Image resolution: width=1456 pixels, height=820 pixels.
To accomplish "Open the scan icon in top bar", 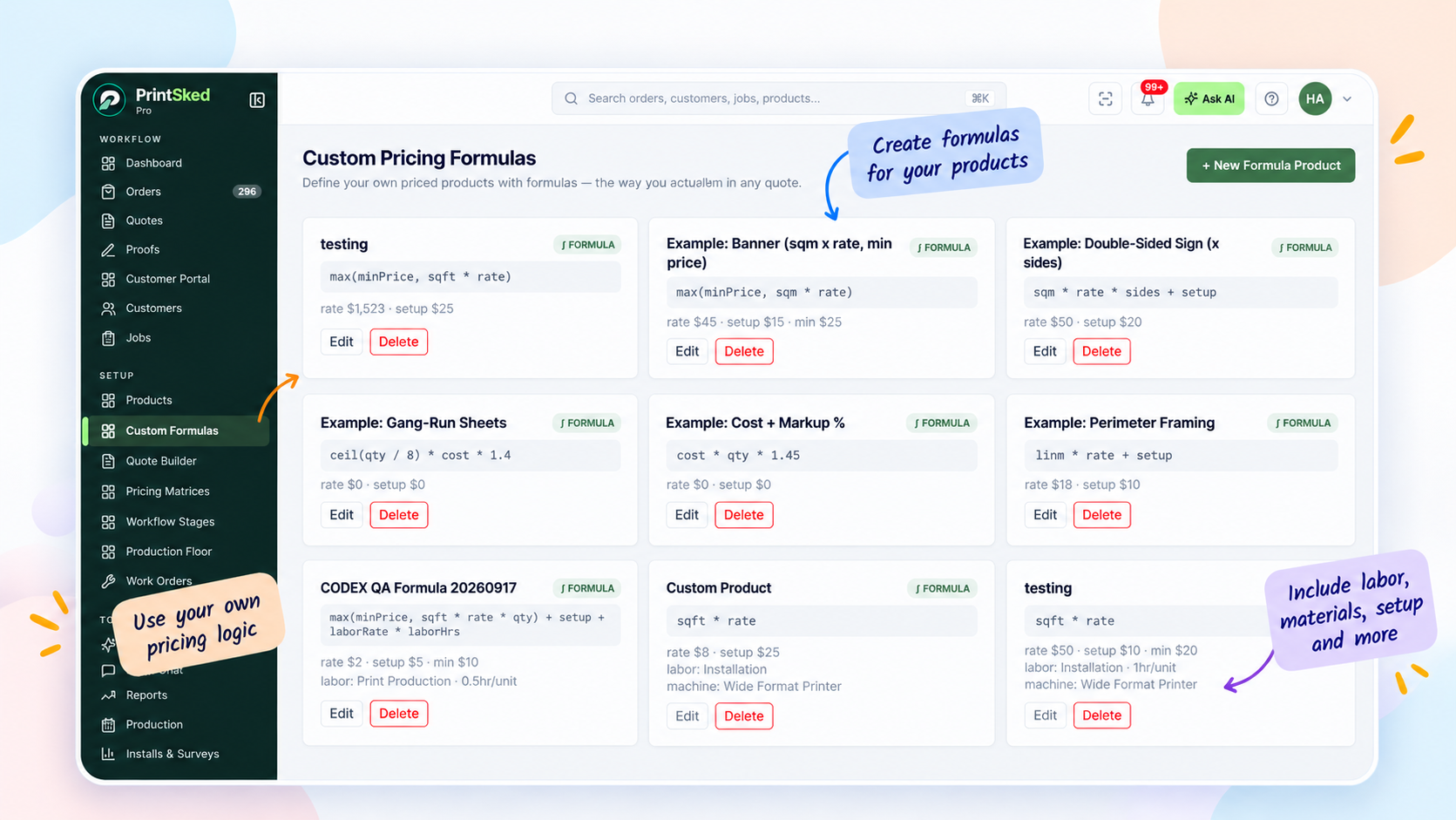I will [1105, 98].
